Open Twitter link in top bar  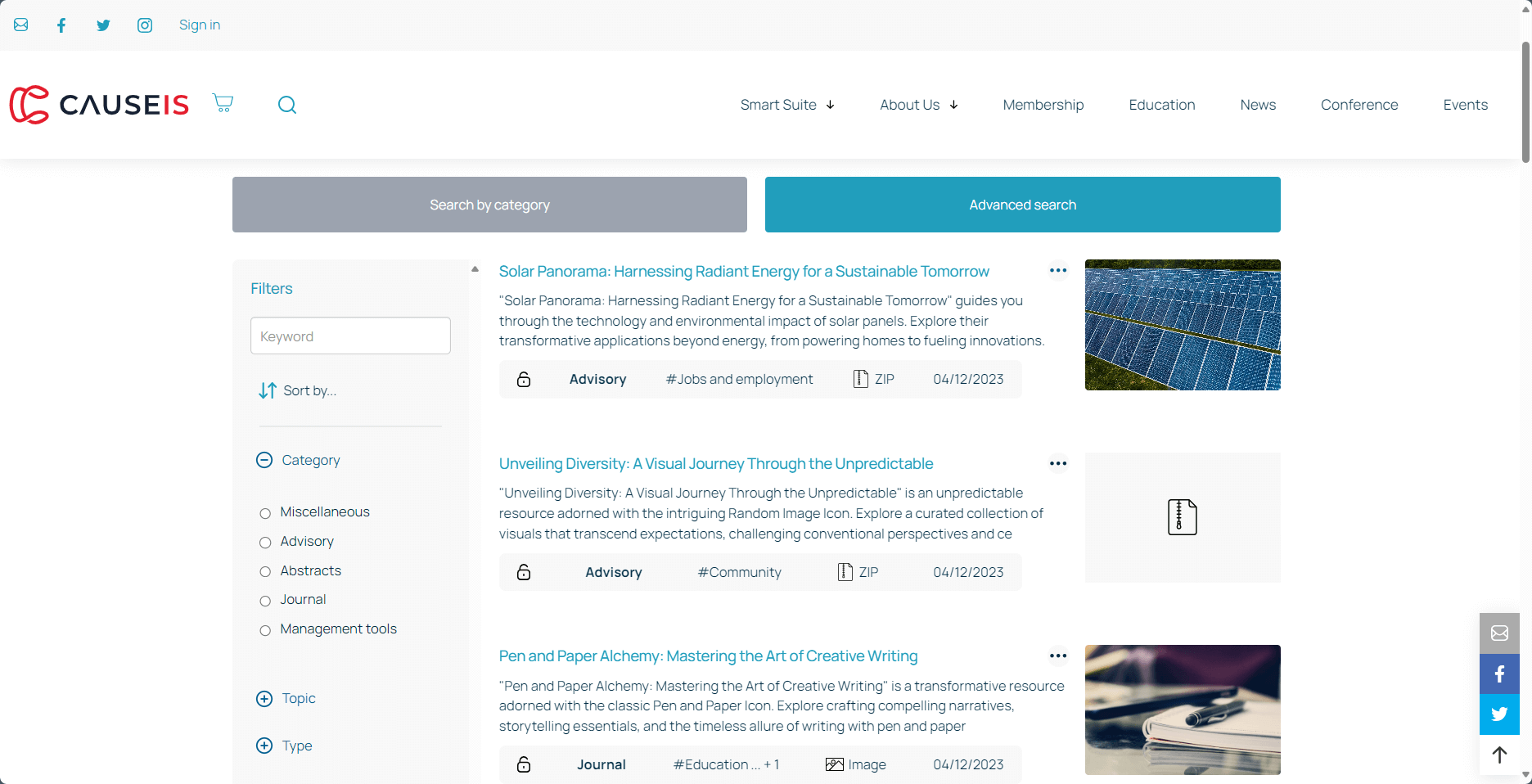(103, 25)
